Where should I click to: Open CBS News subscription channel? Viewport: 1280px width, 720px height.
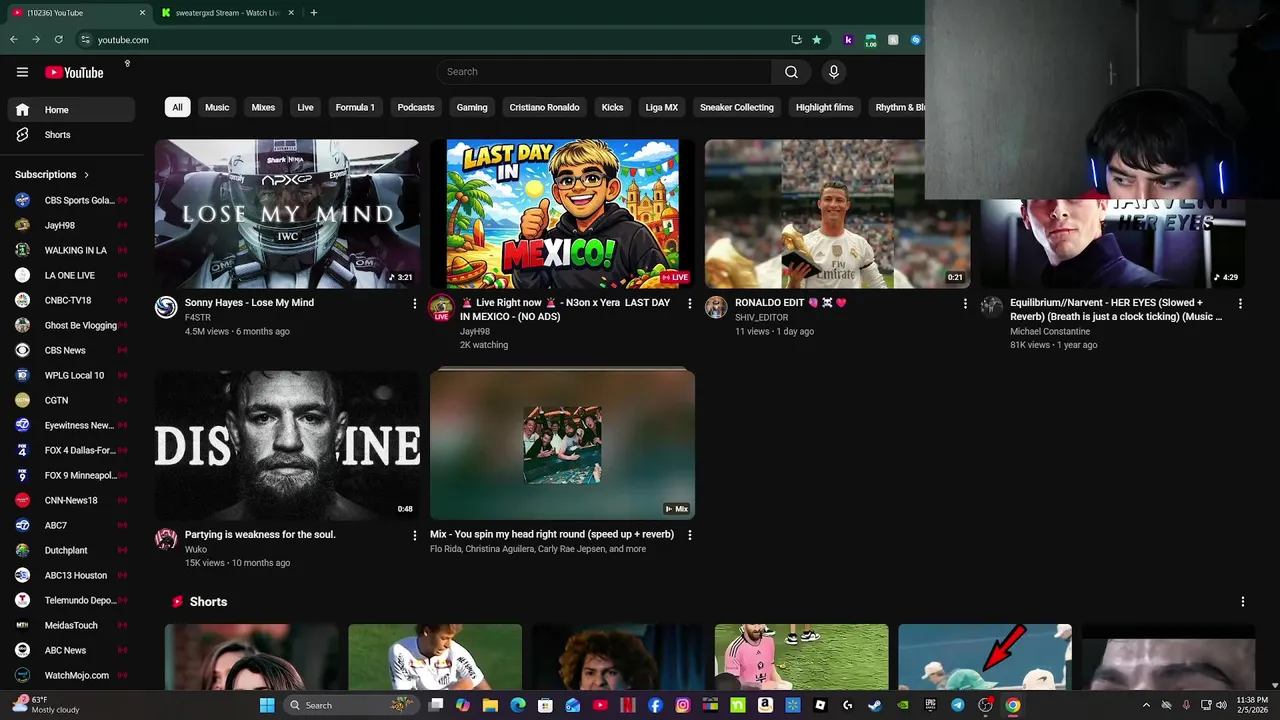click(71, 350)
